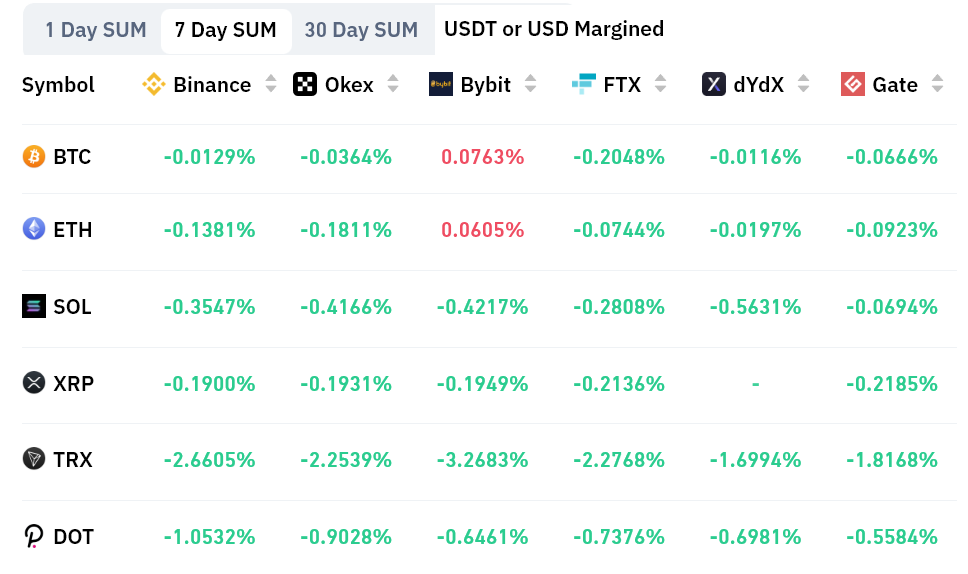968x574 pixels.
Task: Click the XRP coin icon
Action: [x=34, y=382]
